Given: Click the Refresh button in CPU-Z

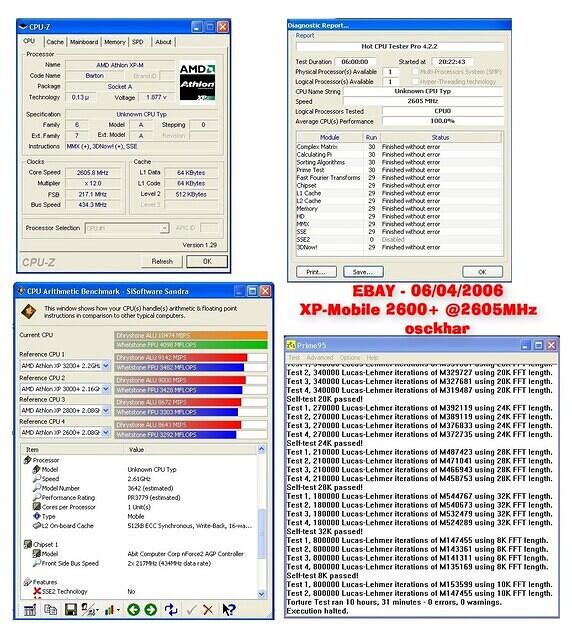Looking at the screenshot, I should 162,262.
